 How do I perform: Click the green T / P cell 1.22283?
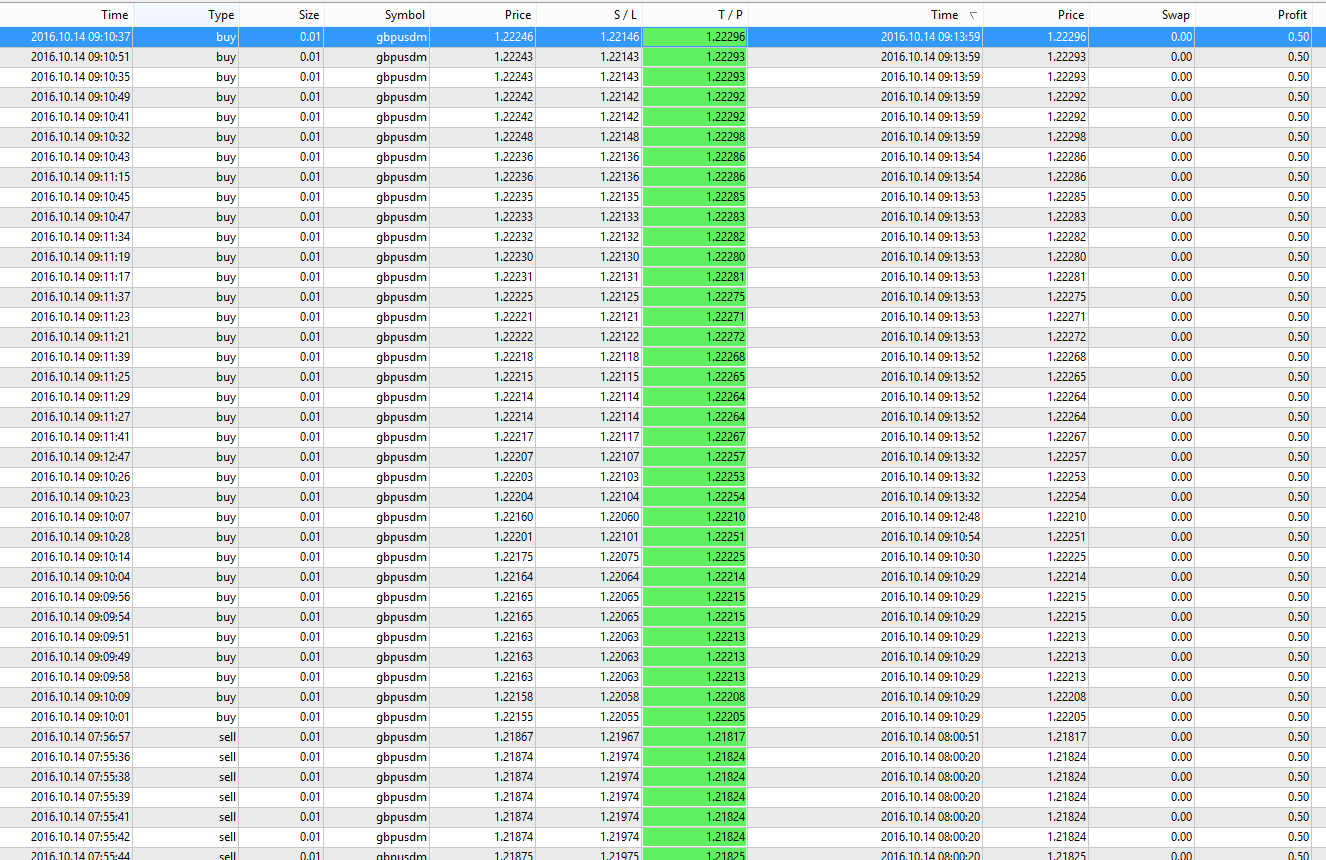[x=695, y=217]
